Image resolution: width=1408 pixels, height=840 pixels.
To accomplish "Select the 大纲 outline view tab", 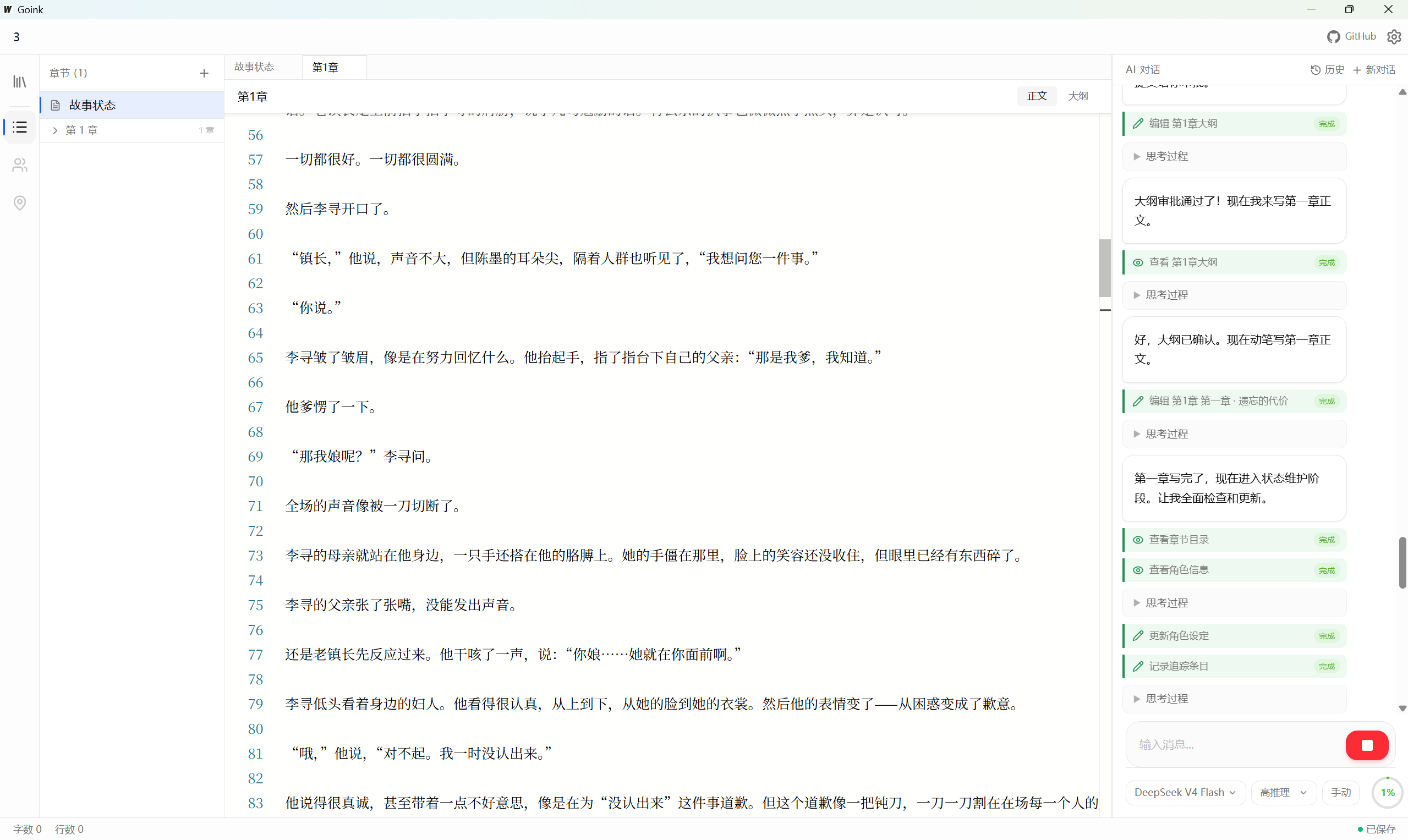I will click(x=1077, y=96).
